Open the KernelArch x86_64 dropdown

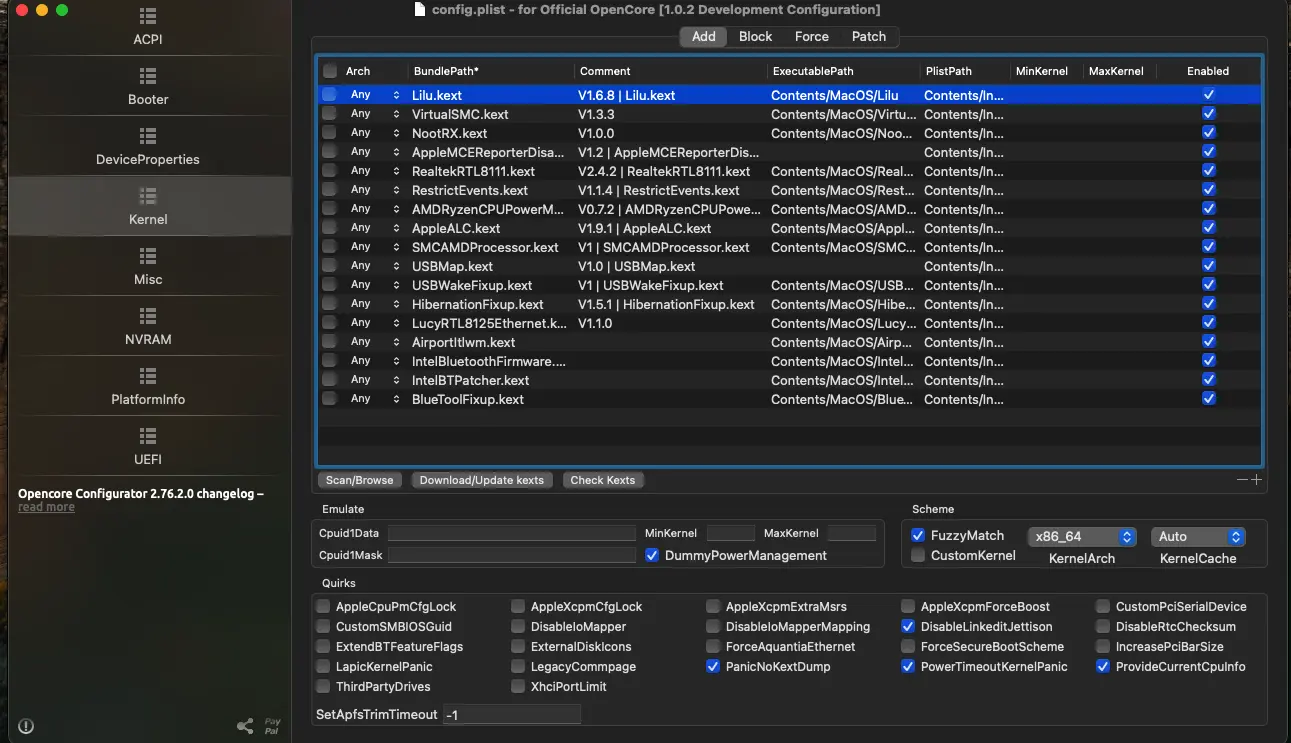click(x=1082, y=537)
